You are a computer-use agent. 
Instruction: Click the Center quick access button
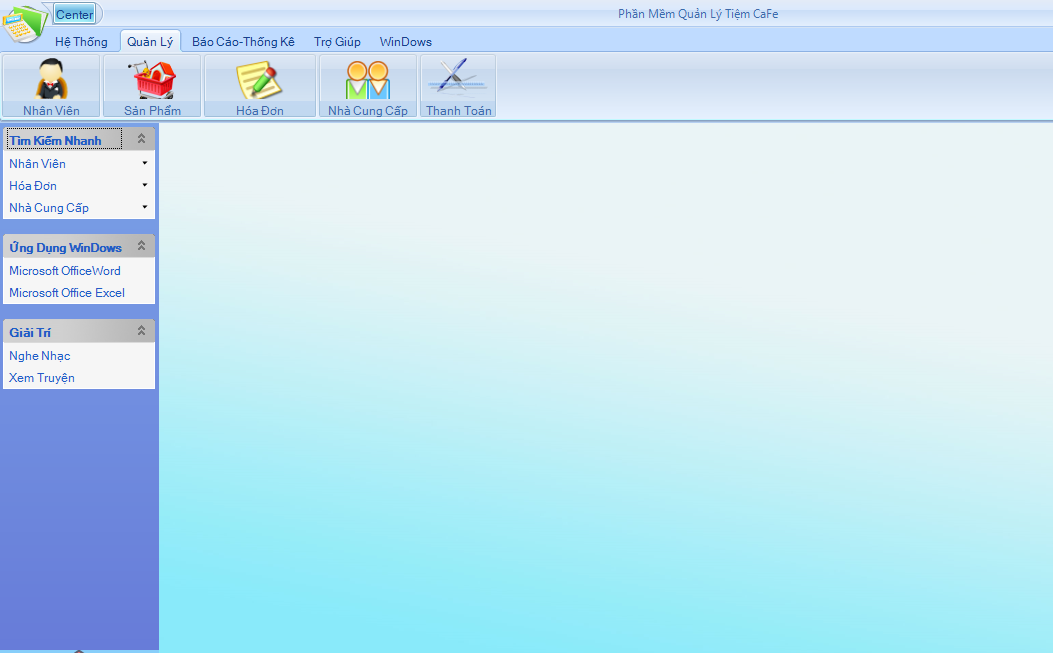pos(75,14)
